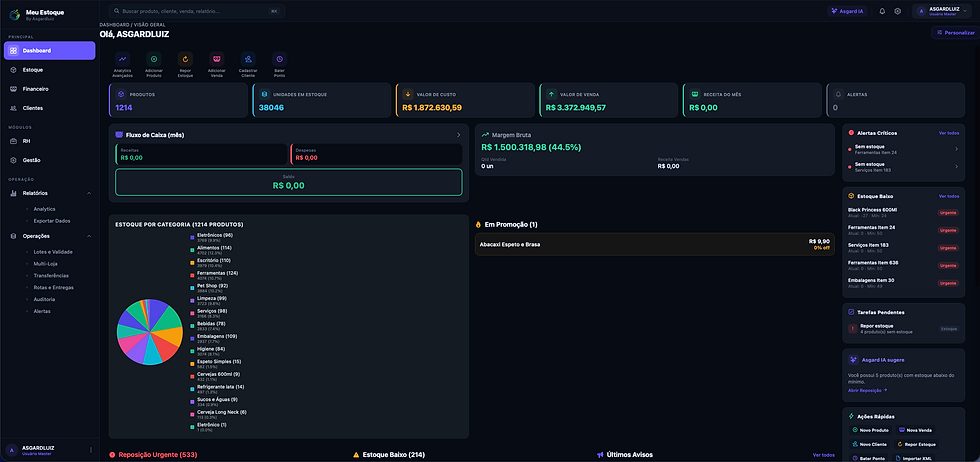Click the Bater Ponto clock shortcut icon

279,59
